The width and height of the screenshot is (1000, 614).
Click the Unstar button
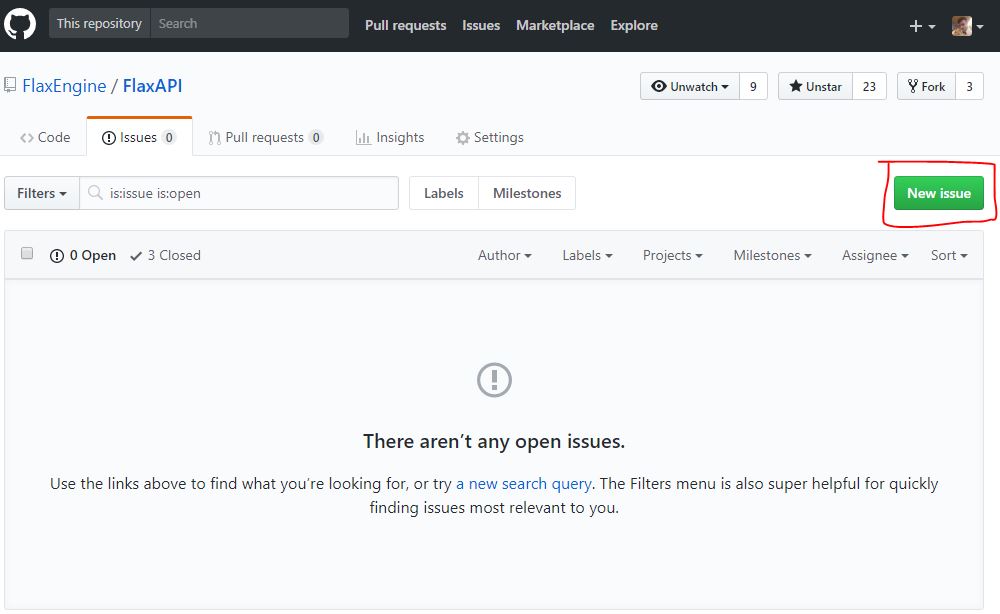pyautogui.click(x=815, y=86)
